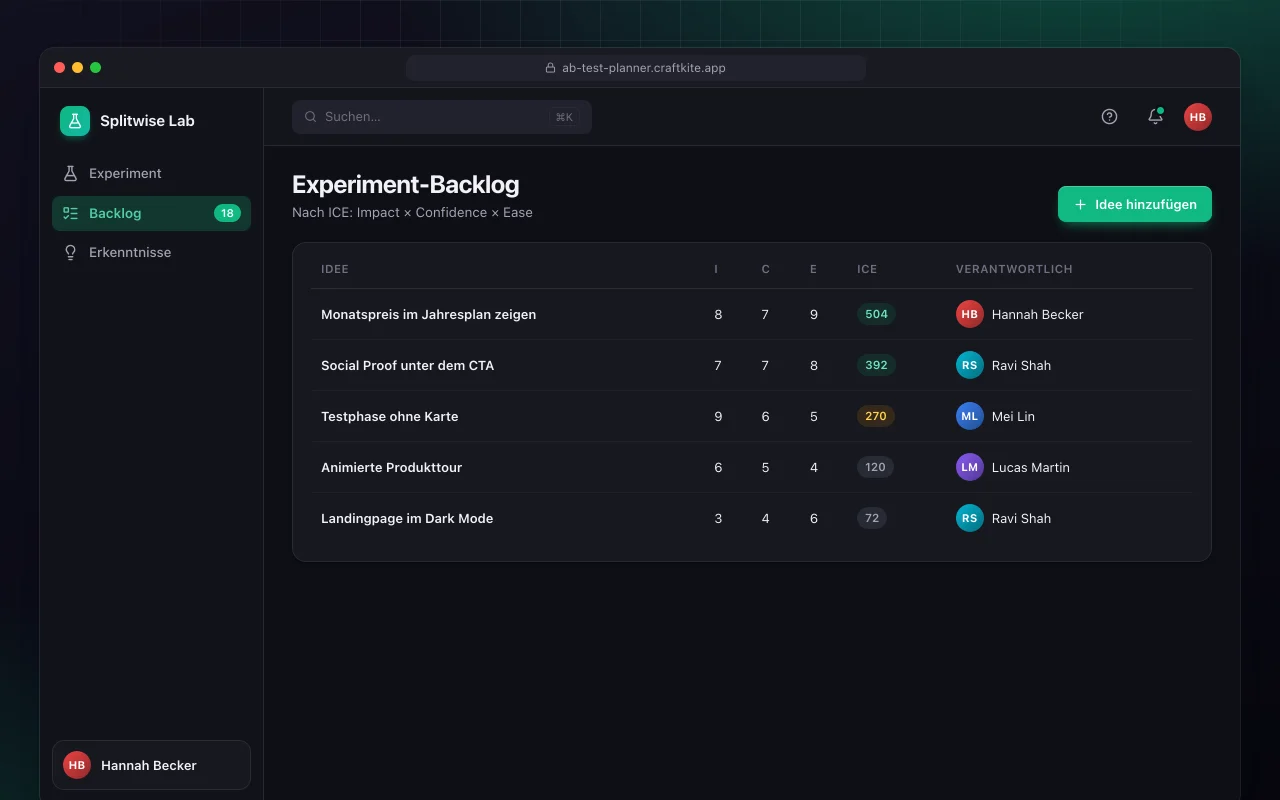Image resolution: width=1280 pixels, height=800 pixels.
Task: Click the ICE score badge 392
Action: [876, 365]
